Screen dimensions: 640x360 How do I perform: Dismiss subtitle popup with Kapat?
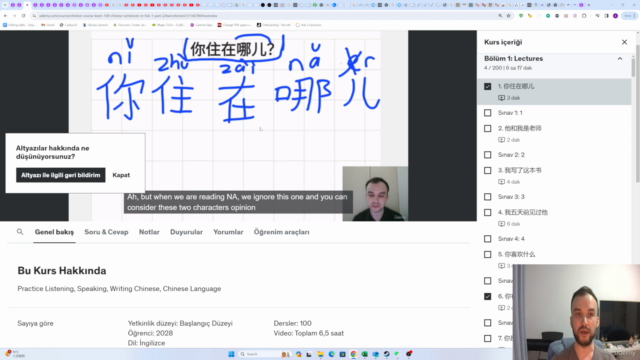pos(121,175)
